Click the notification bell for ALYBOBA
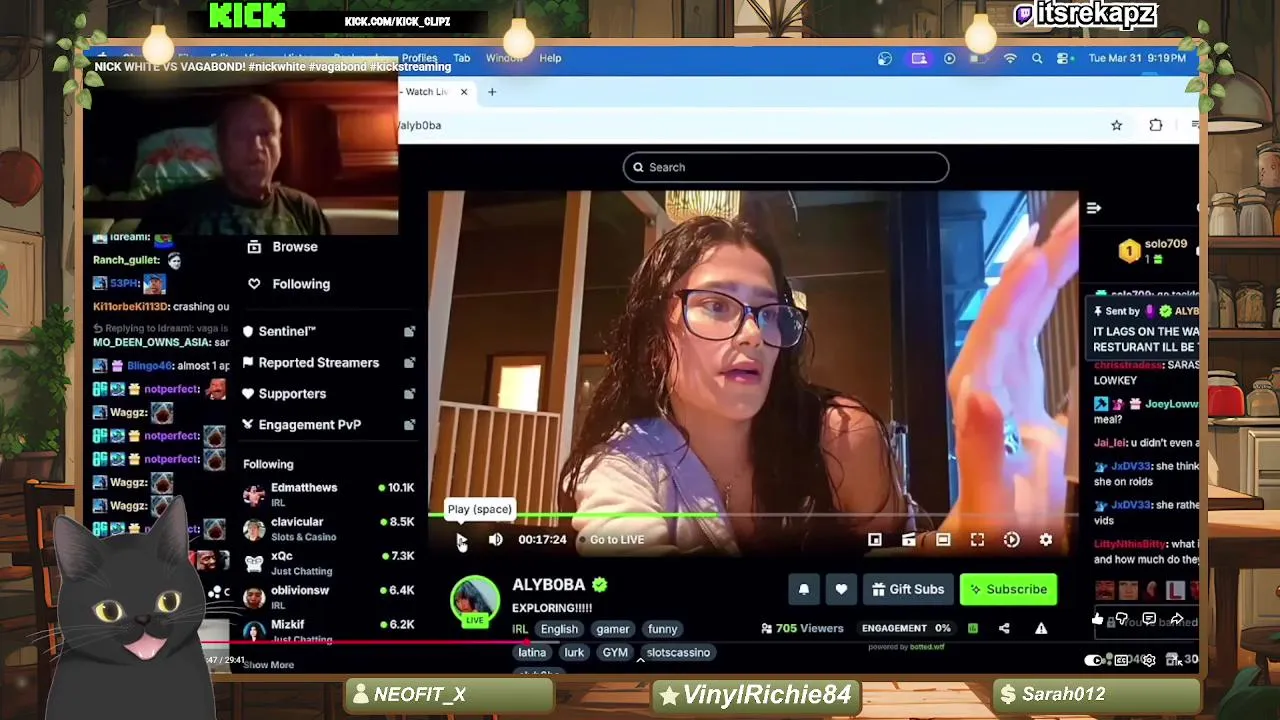1280x720 pixels. pyautogui.click(x=804, y=589)
